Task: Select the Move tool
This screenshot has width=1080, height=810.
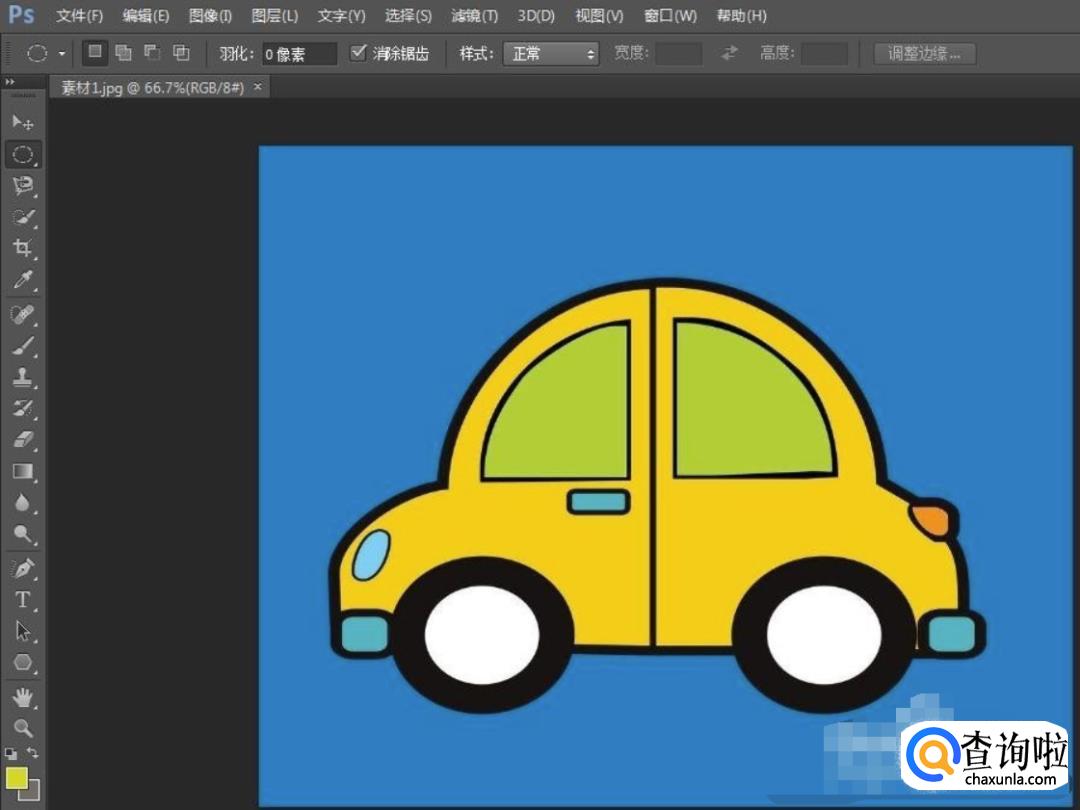Action: [x=23, y=123]
